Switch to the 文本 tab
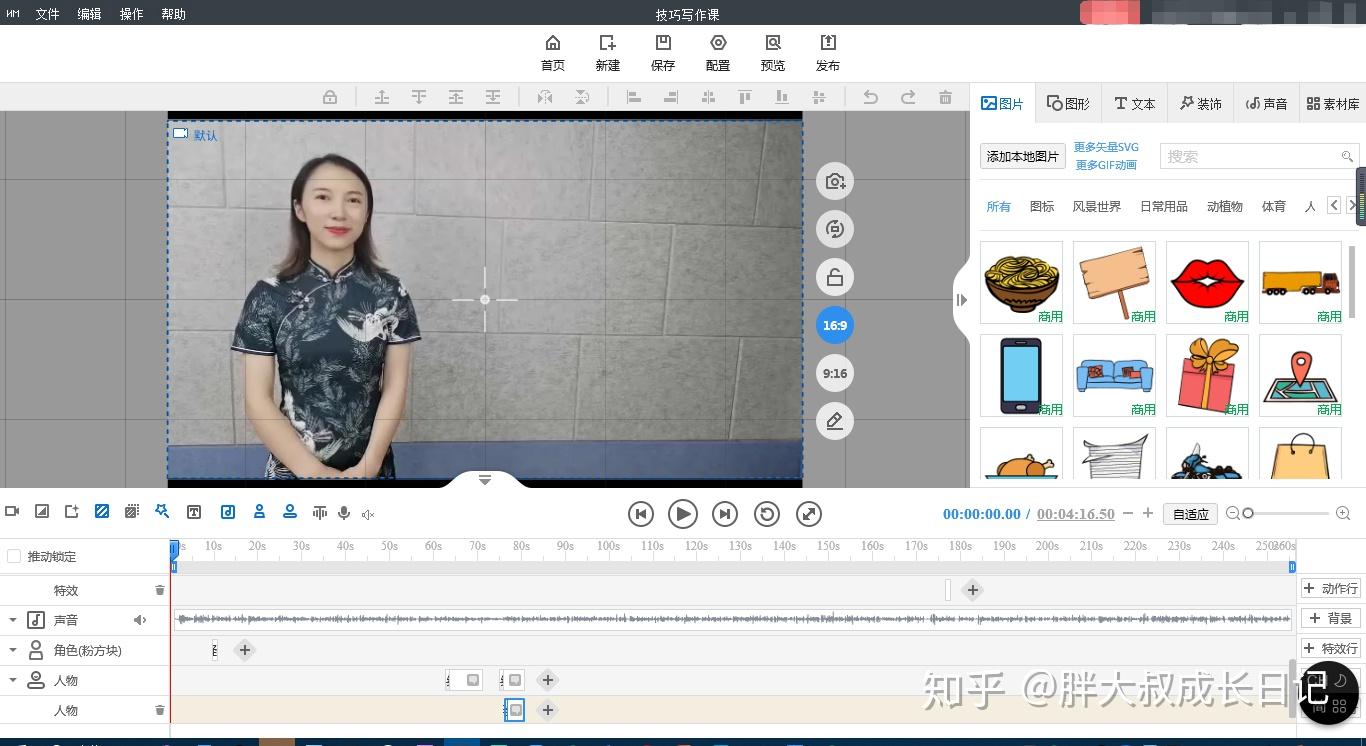This screenshot has height=746, width=1366. click(1135, 103)
